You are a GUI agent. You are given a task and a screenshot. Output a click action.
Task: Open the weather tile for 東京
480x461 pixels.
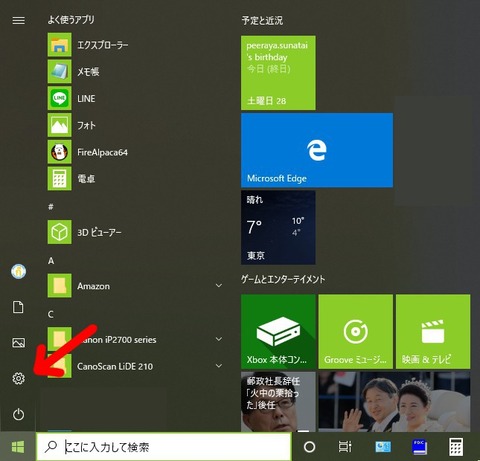(278, 227)
